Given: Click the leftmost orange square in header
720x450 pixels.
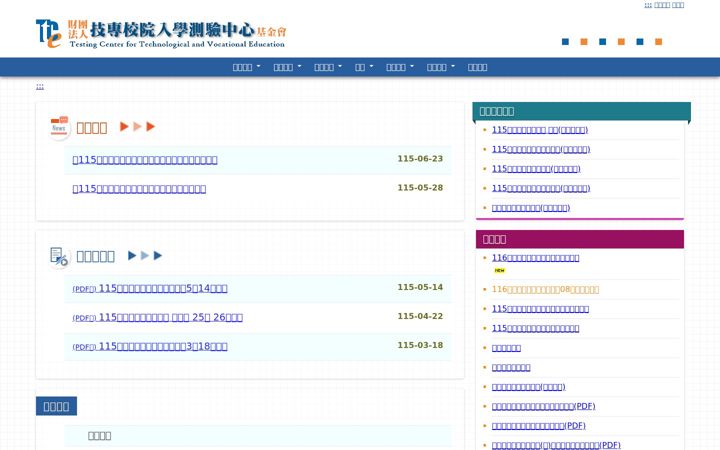Looking at the screenshot, I should coord(584,42).
